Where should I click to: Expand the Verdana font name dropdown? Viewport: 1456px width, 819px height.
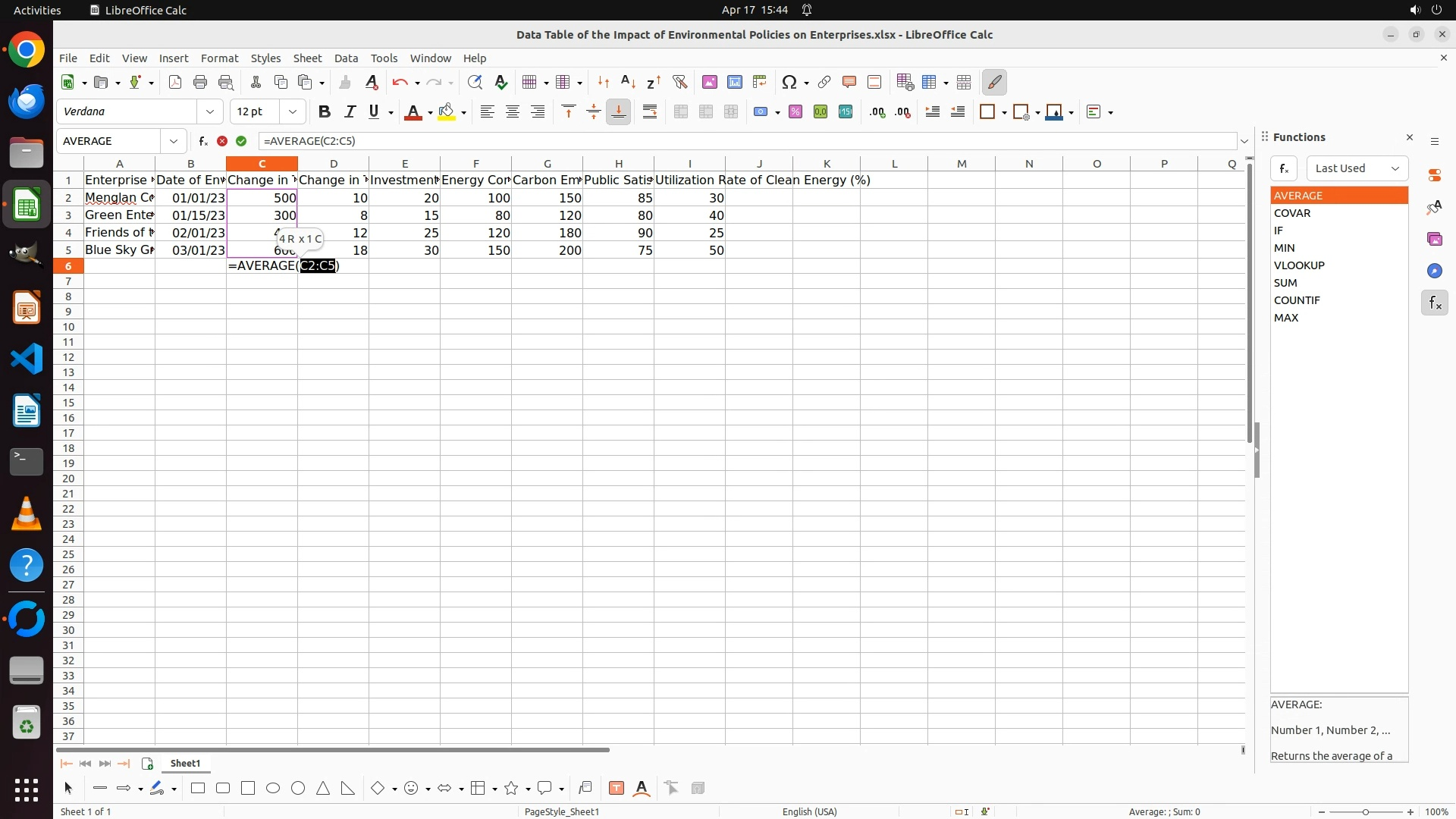[x=210, y=111]
